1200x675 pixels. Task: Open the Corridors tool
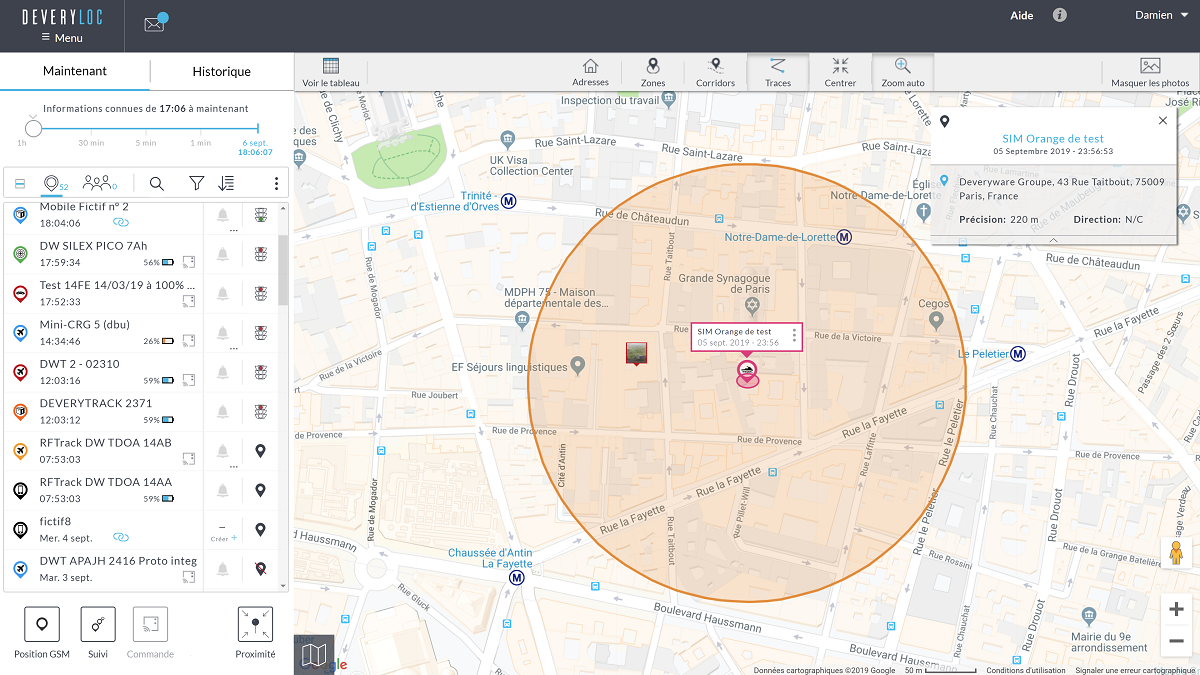(x=715, y=72)
